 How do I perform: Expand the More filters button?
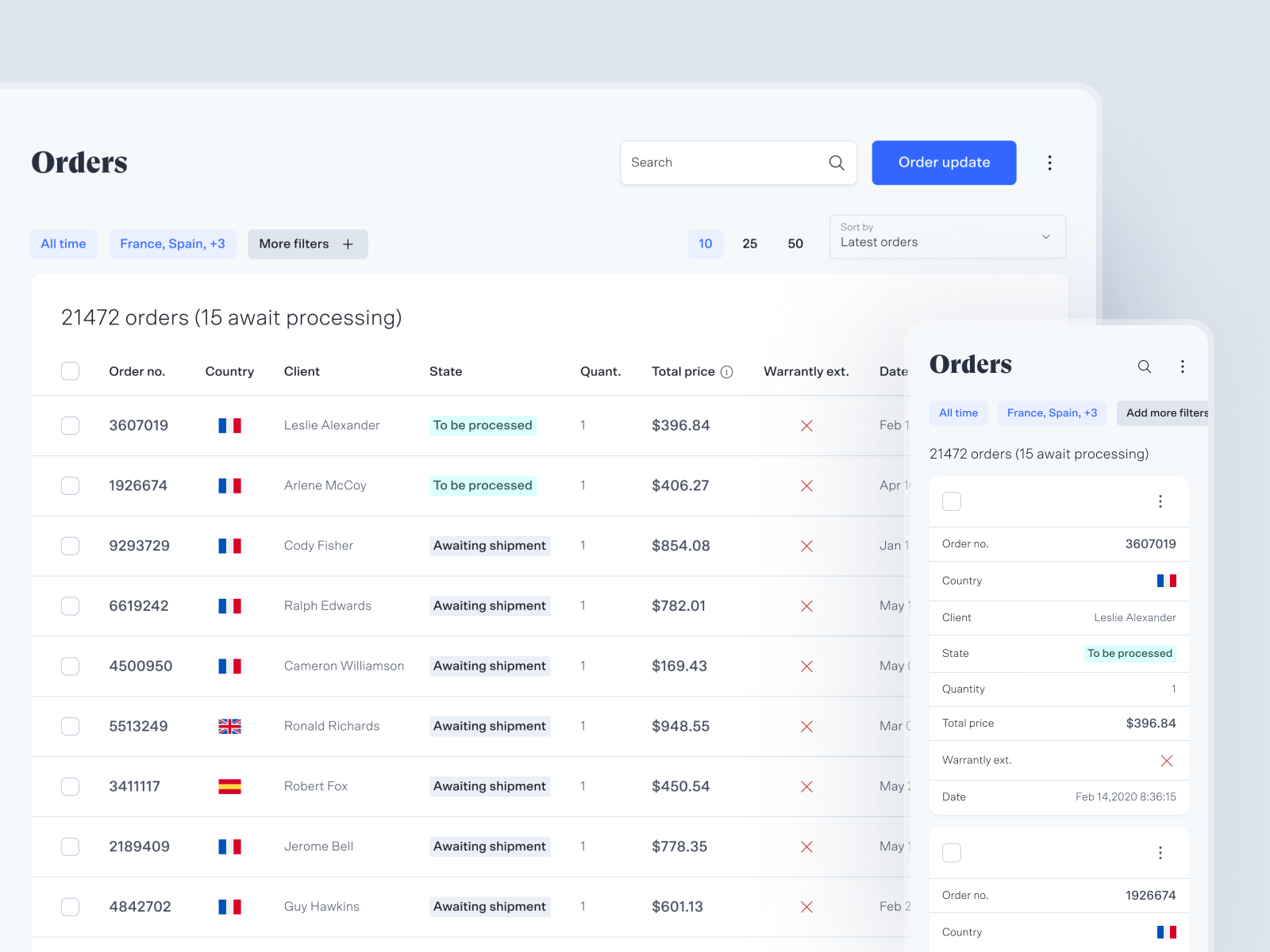[x=308, y=244]
